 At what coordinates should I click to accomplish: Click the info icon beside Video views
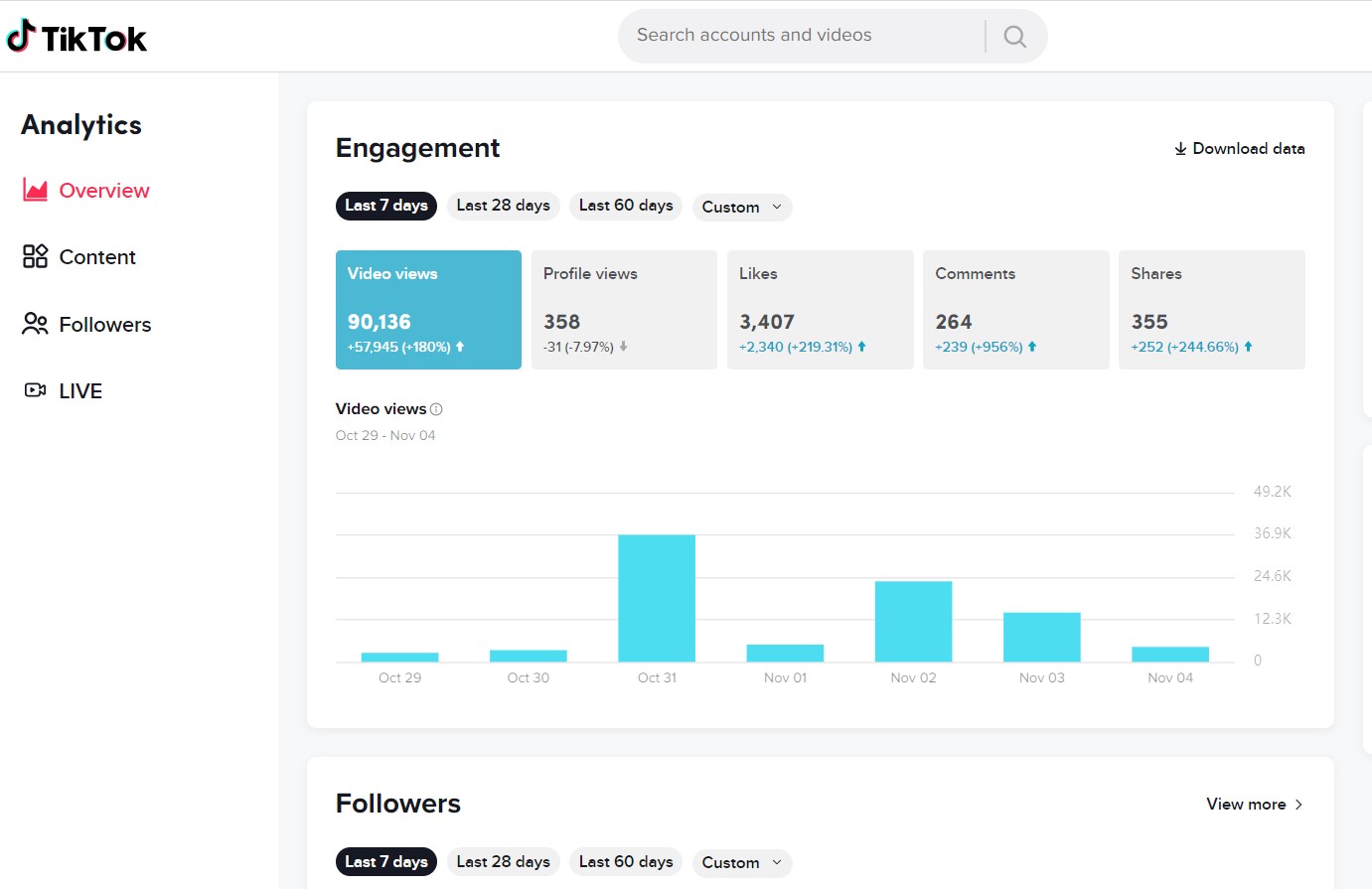click(436, 409)
